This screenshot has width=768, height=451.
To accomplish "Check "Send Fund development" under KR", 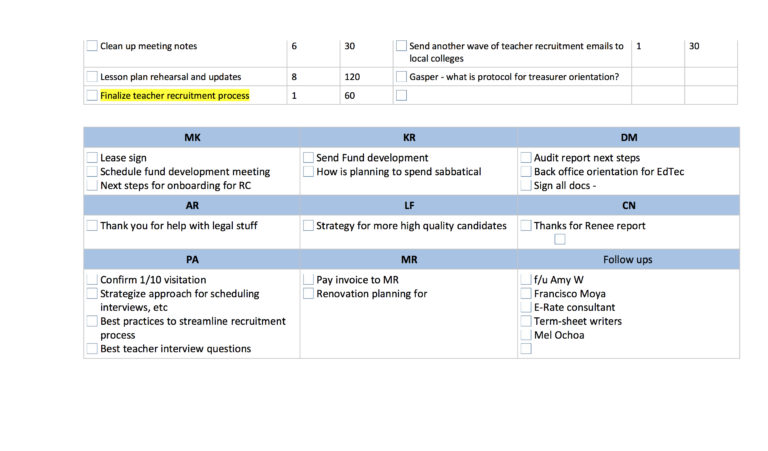I will tap(308, 158).
